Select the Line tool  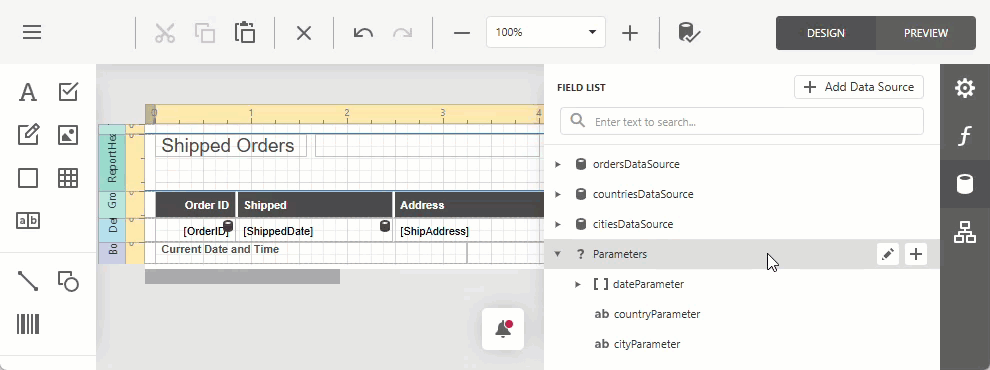pyautogui.click(x=28, y=281)
